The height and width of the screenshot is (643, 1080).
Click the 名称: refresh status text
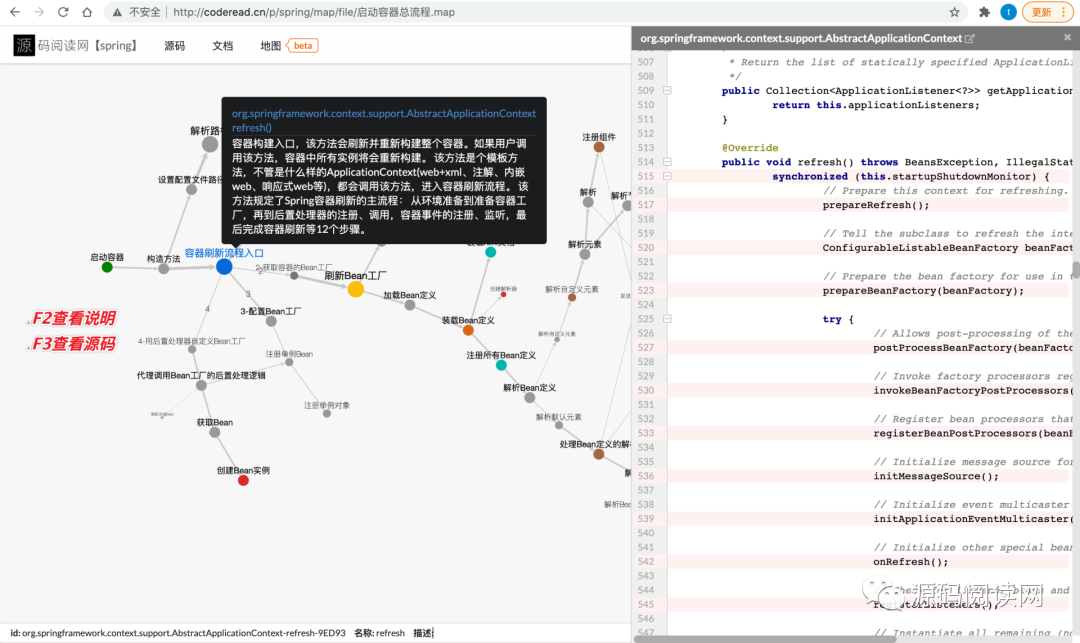pos(380,633)
